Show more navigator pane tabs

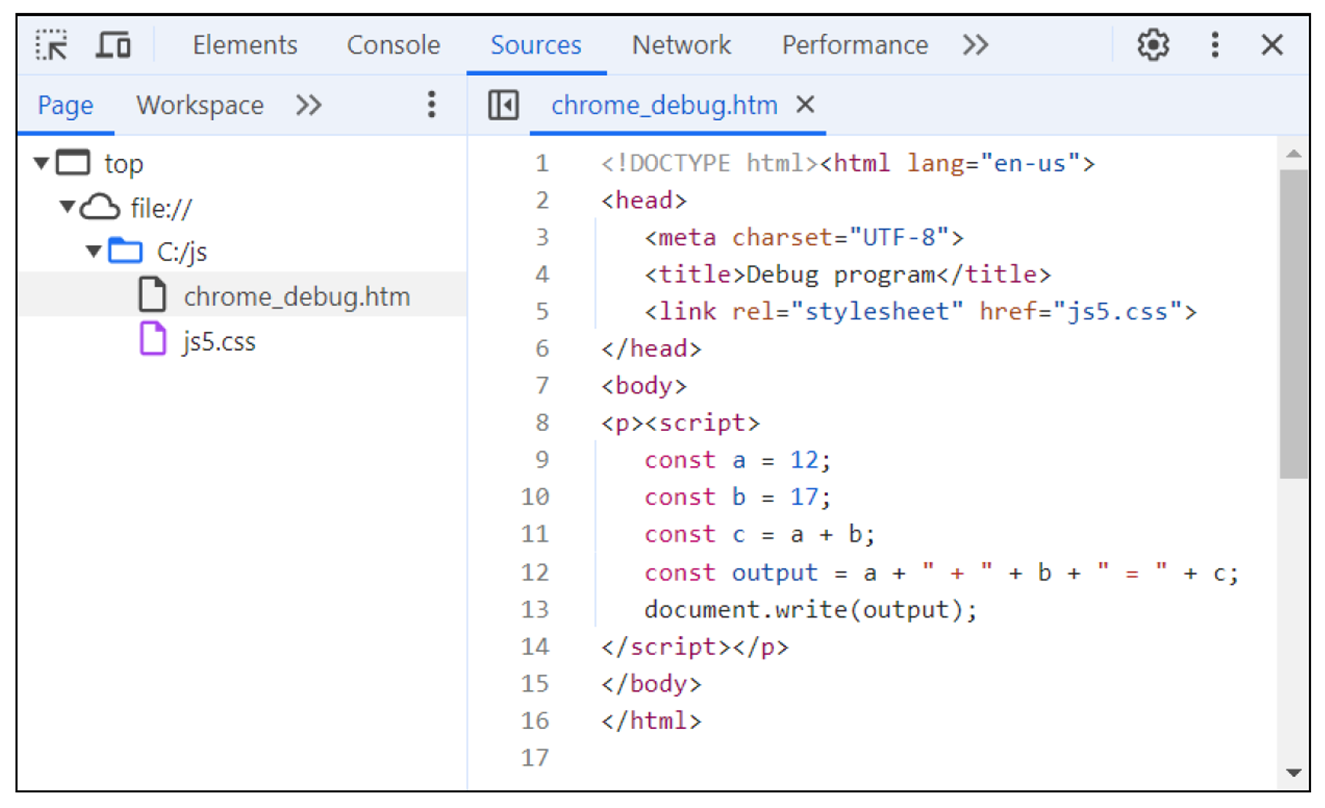(309, 105)
